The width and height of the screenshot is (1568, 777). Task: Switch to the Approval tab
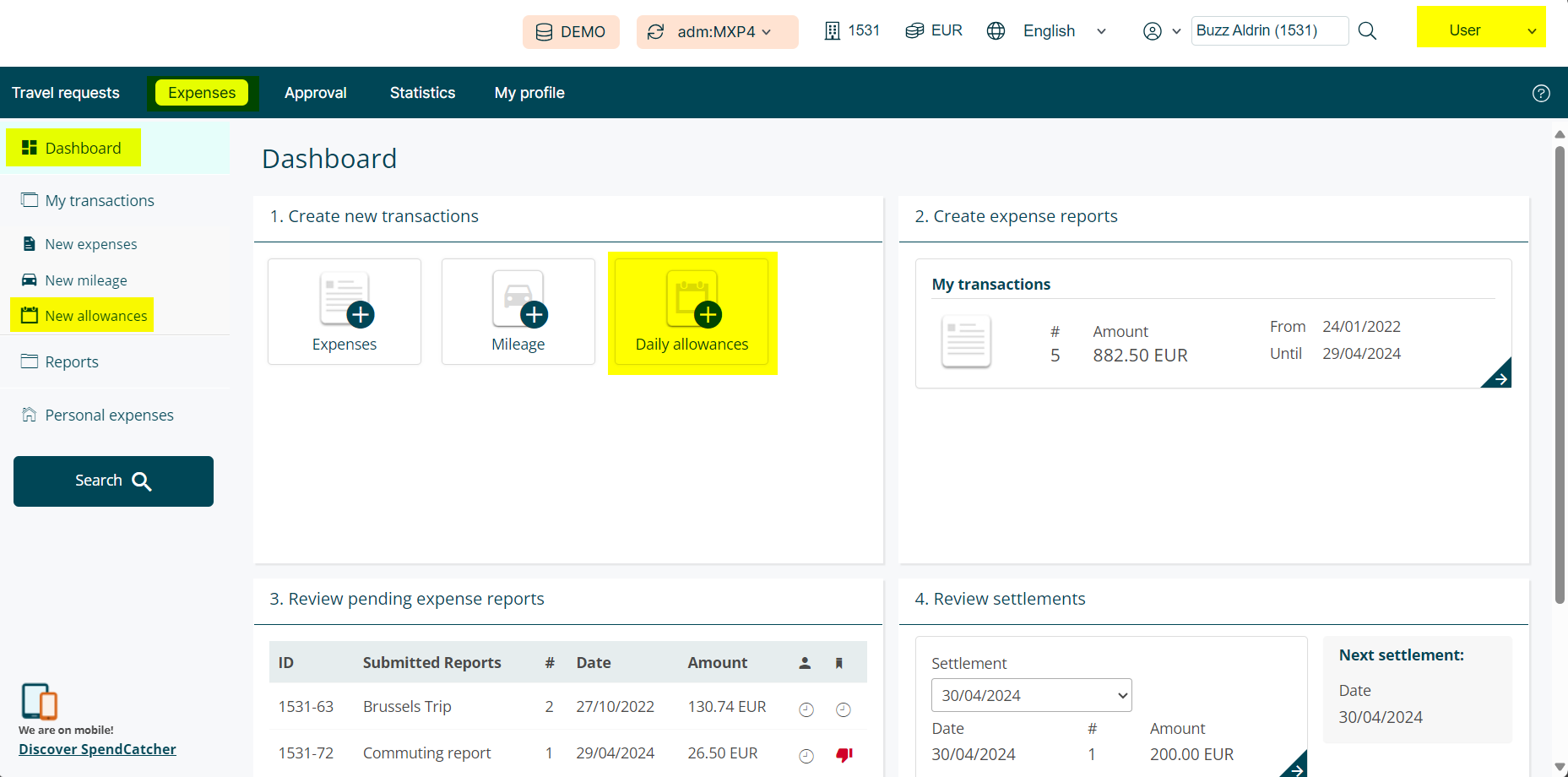pyautogui.click(x=315, y=93)
